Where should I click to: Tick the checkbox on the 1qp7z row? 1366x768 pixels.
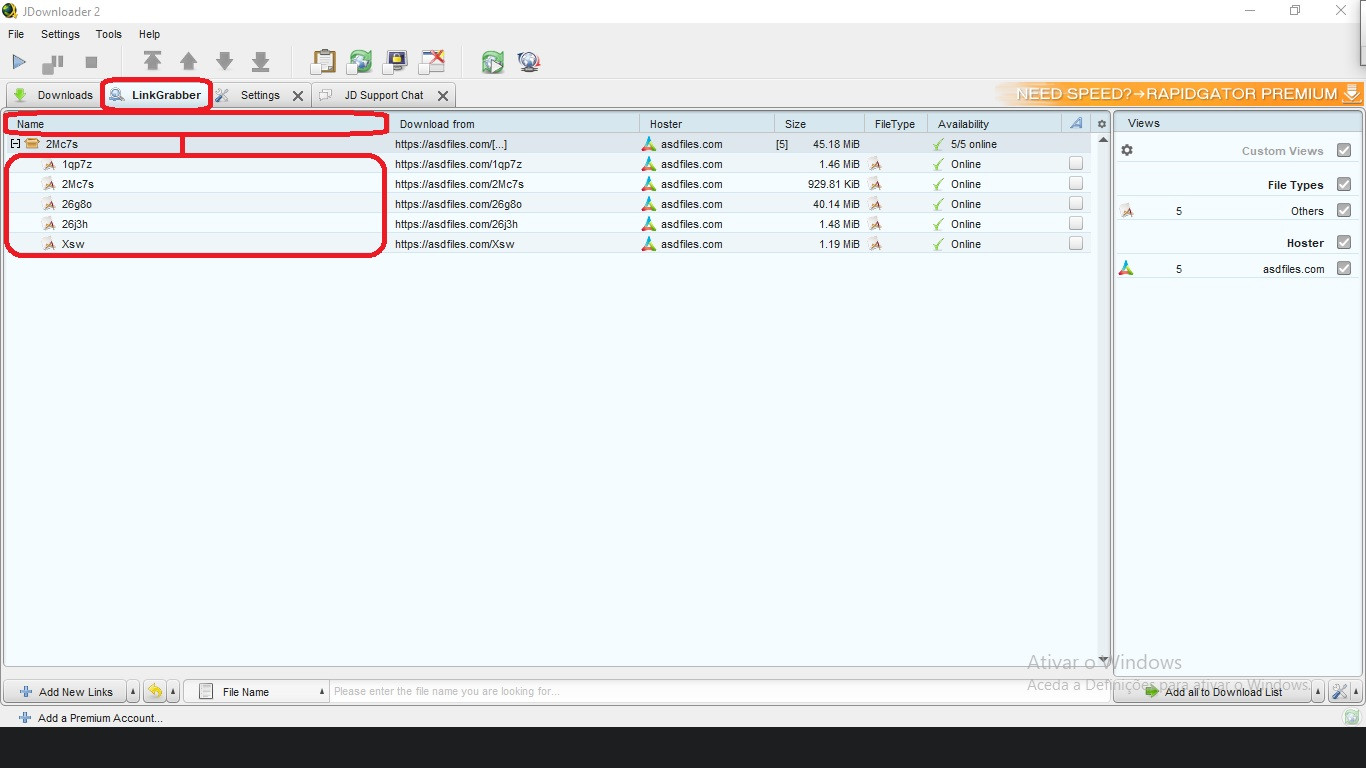1076,163
